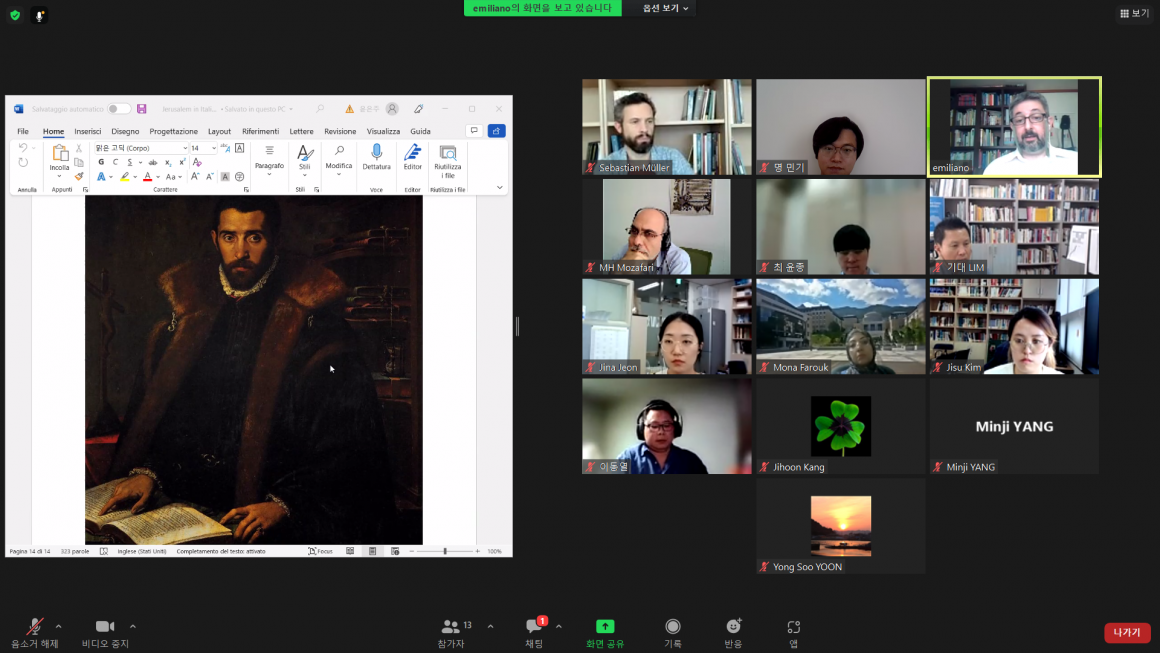Click the Zoom encryption shield icon
Viewport: 1160px width, 653px height.
coord(15,15)
